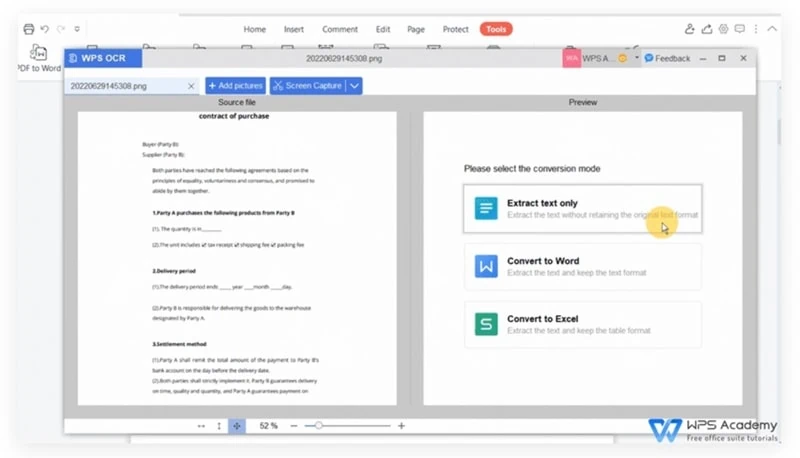Click the print icon in quick access toolbar
The height and width of the screenshot is (458, 800).
(28, 29)
